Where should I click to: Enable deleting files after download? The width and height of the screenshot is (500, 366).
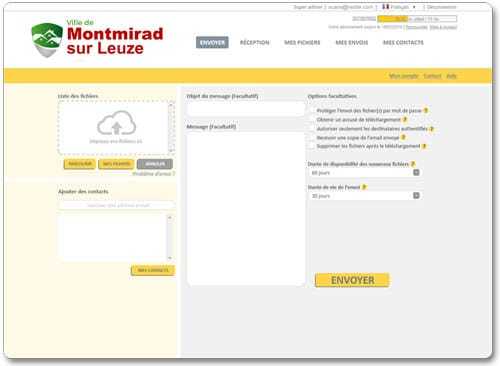[312, 146]
